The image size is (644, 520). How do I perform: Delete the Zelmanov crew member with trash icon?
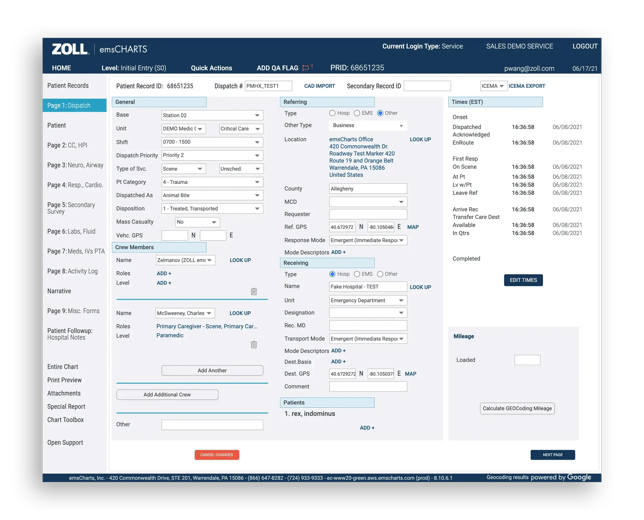pyautogui.click(x=254, y=291)
